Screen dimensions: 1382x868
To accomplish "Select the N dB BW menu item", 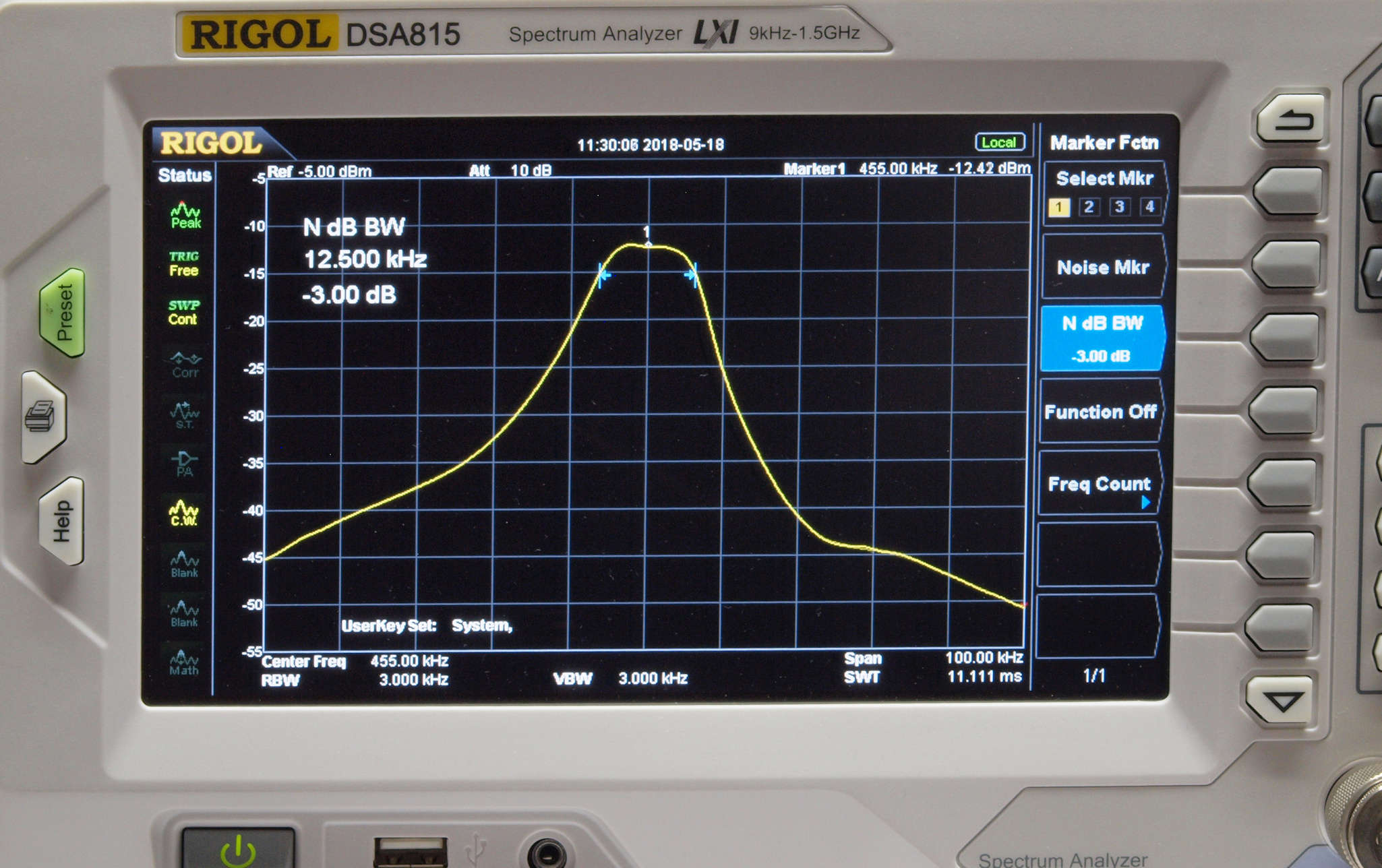I will pos(1102,338).
